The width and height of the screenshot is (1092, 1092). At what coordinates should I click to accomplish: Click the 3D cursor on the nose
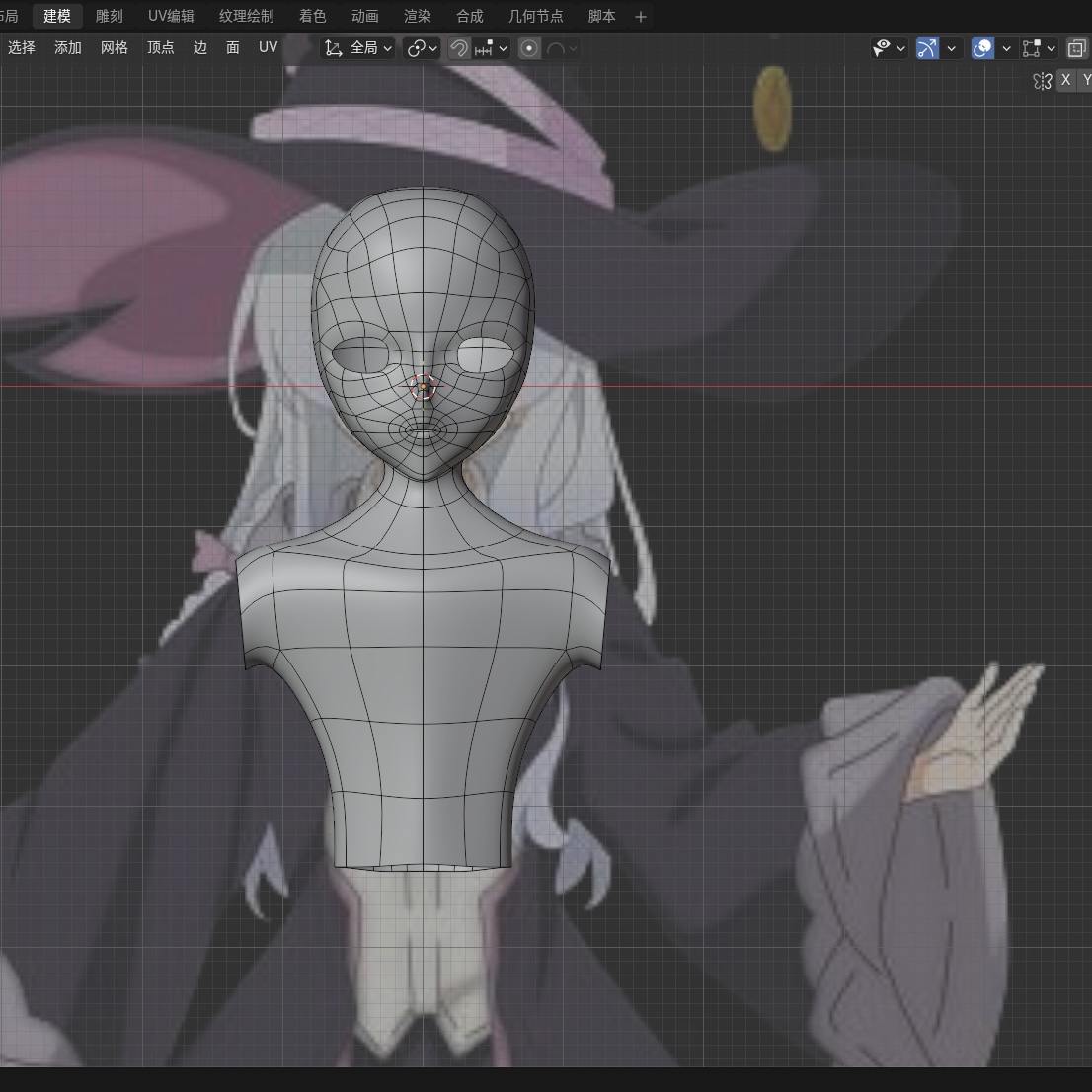[423, 386]
